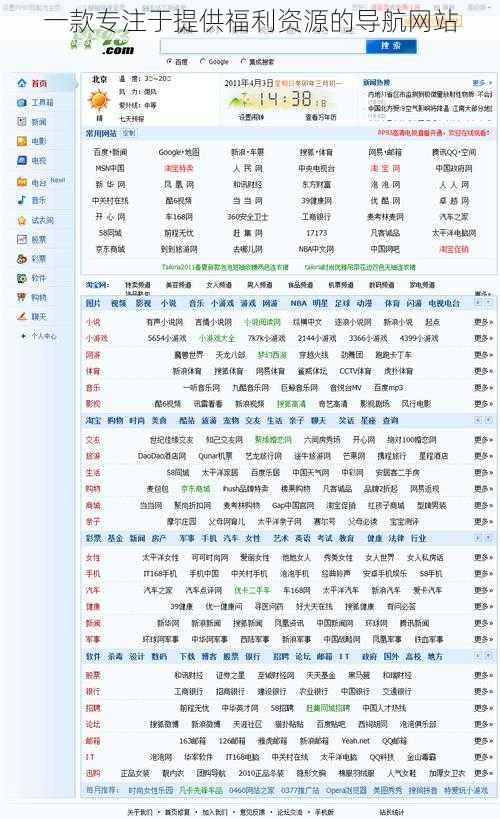This screenshot has height=819, width=500.
Task: Click the 音乐 music note icon
Action: 22,200
